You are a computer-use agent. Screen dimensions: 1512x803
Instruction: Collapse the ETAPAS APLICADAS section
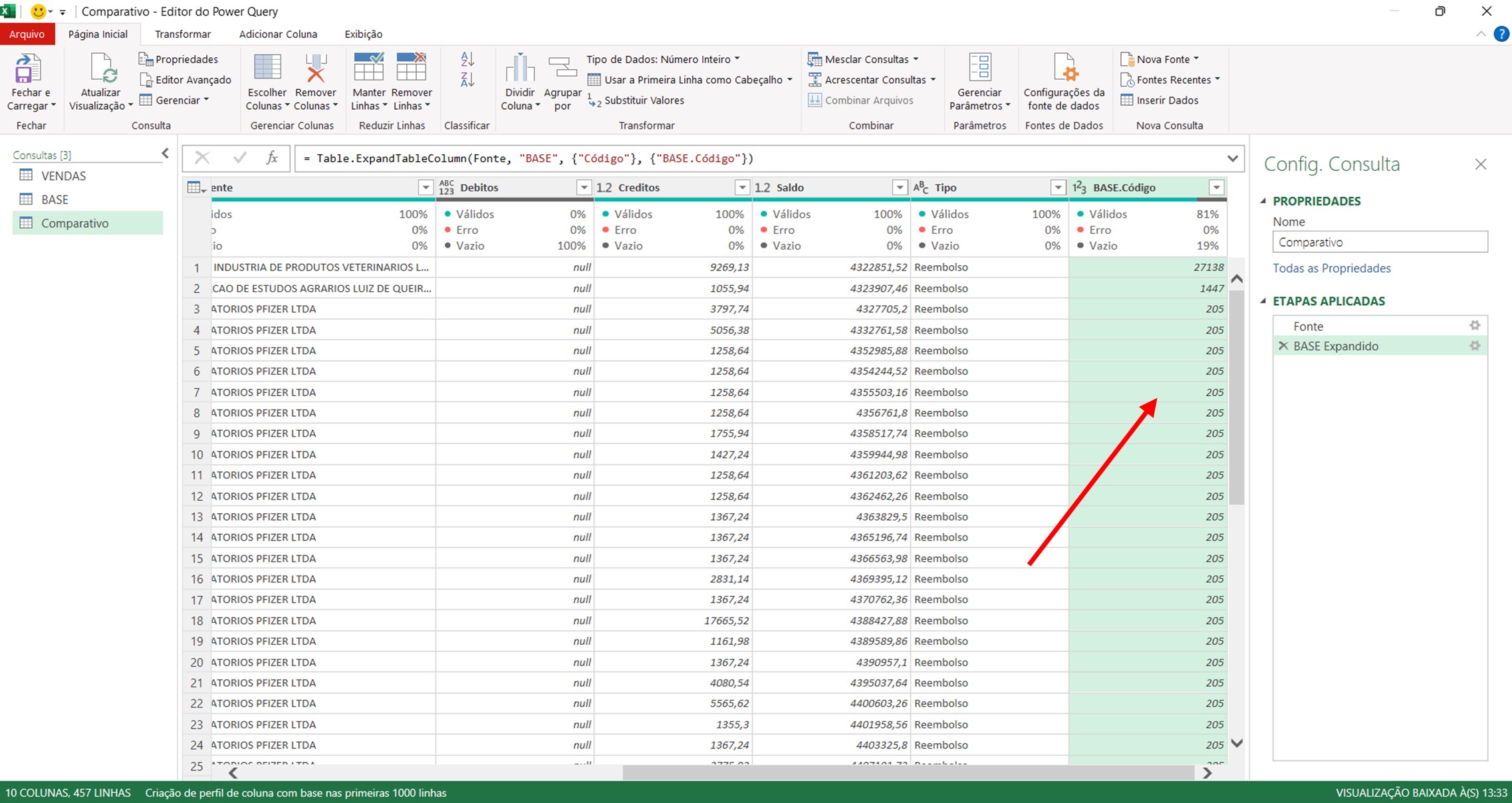1263,300
